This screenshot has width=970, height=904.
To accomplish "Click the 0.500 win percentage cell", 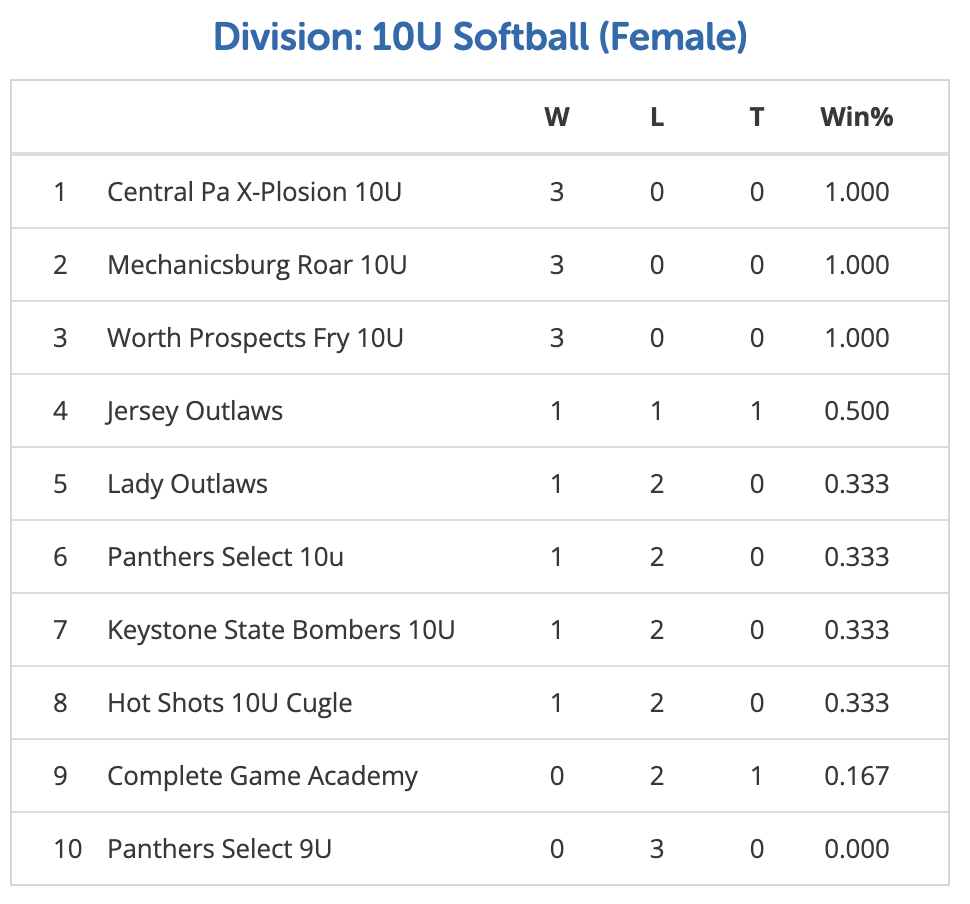I will click(x=856, y=411).
